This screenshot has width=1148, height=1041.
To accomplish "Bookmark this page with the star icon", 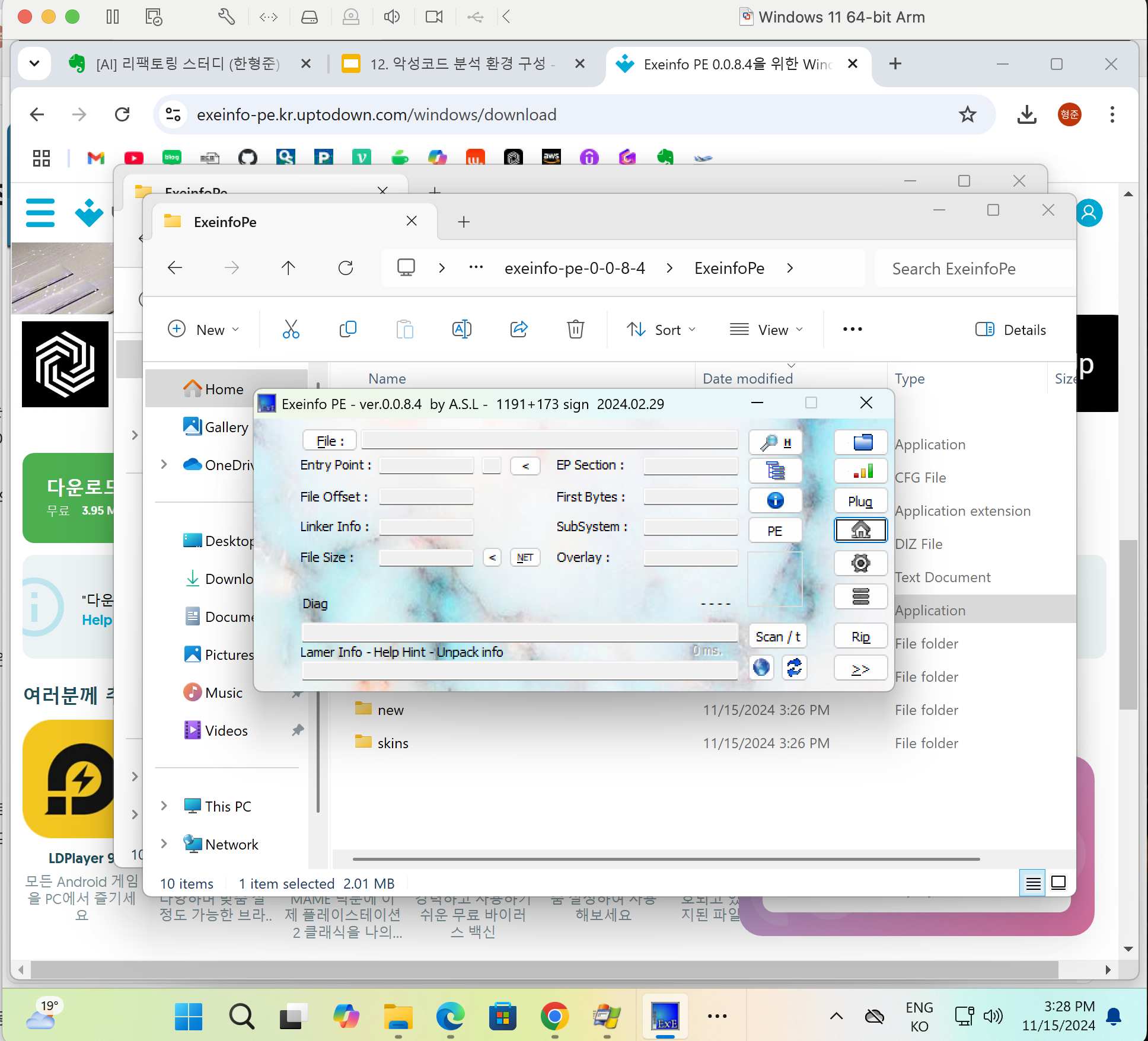I will pos(968,114).
